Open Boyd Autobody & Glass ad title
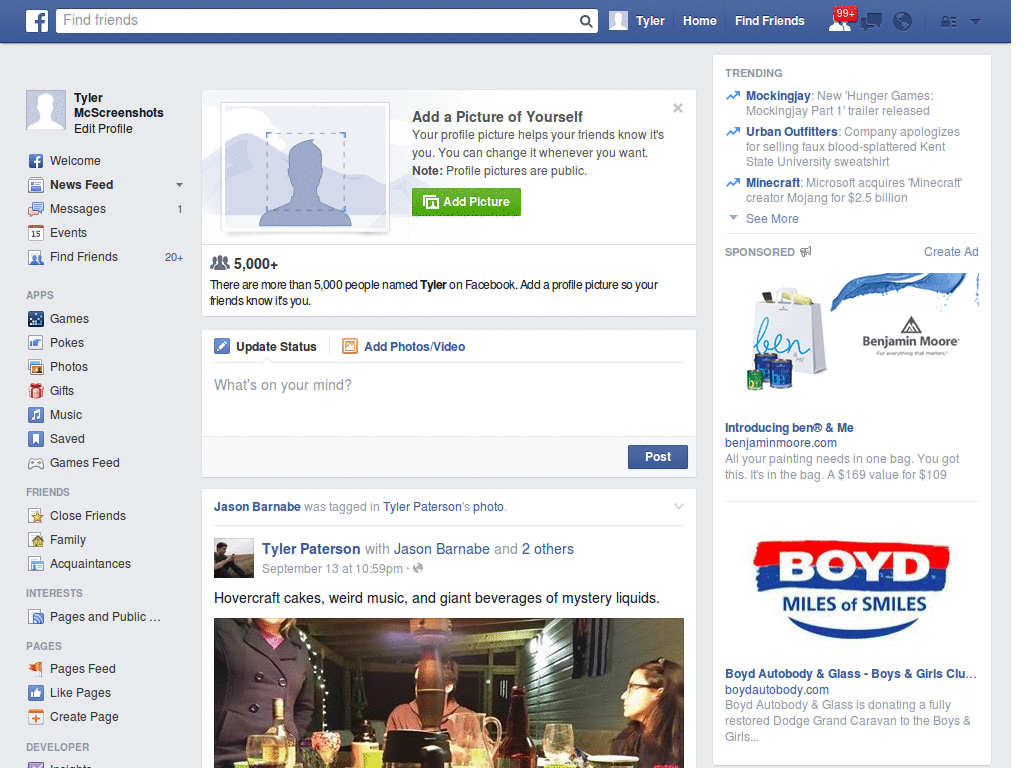This screenshot has height=768, width=1024. pos(850,674)
